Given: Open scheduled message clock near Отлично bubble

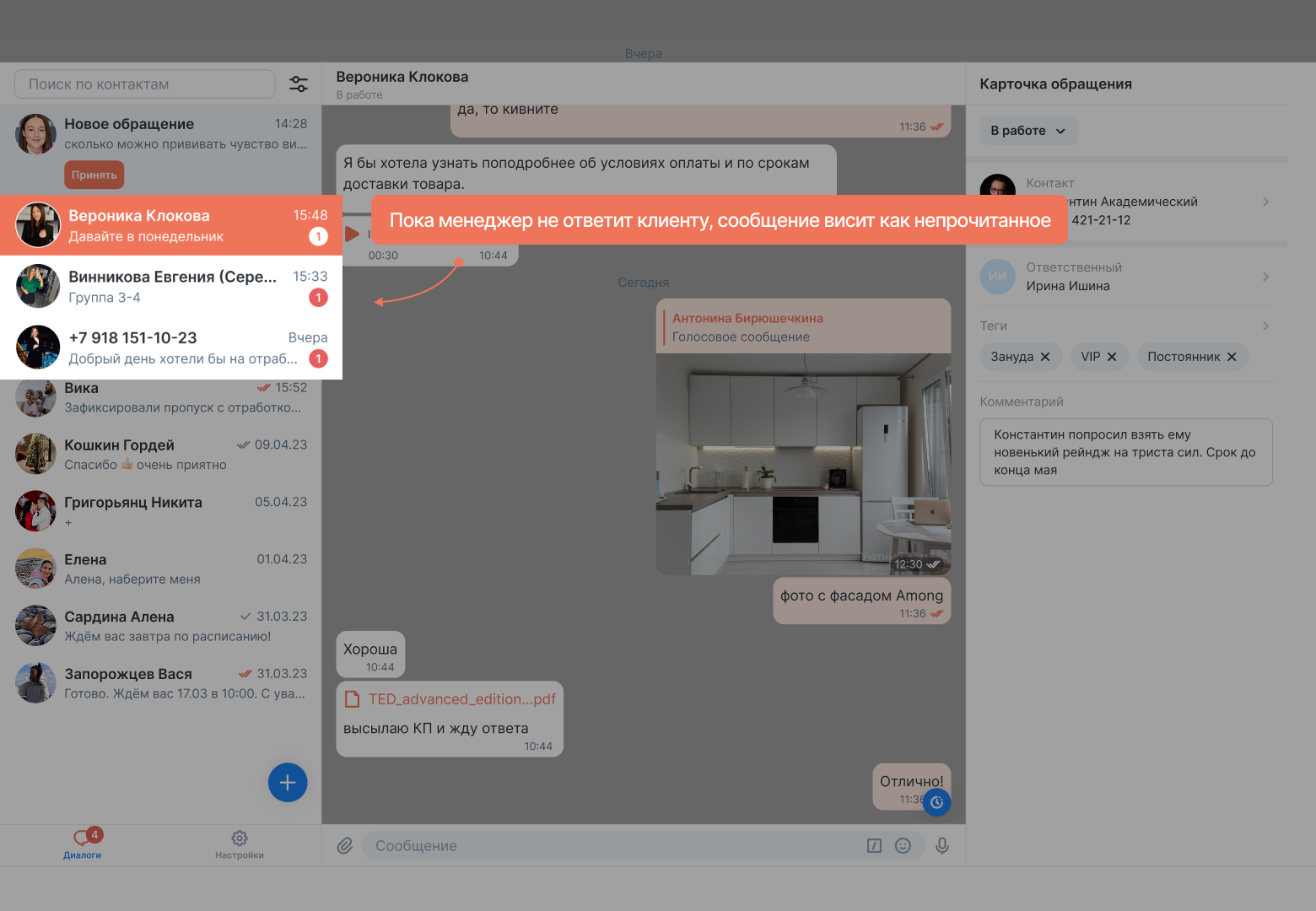Looking at the screenshot, I should pyautogui.click(x=936, y=802).
